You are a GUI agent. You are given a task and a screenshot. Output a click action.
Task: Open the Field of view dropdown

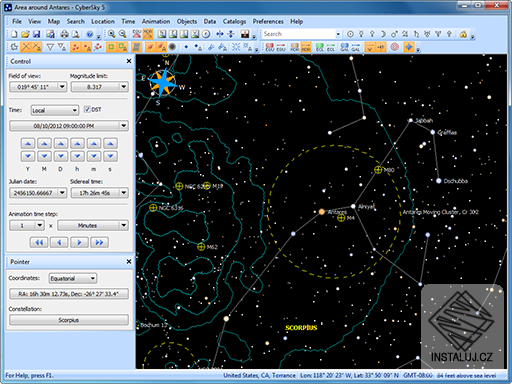click(62, 87)
